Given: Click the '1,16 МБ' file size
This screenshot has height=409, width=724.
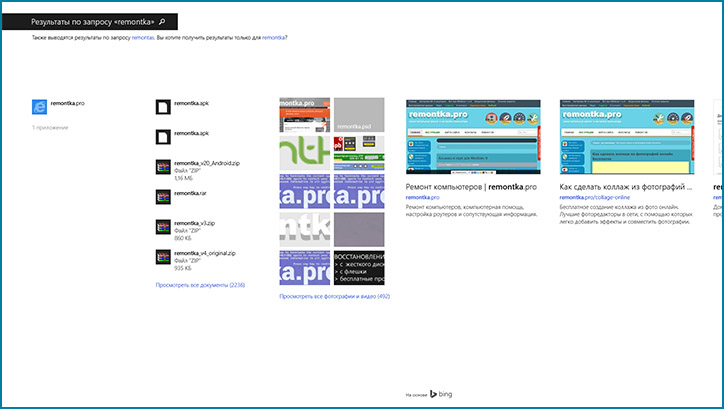Looking at the screenshot, I should (183, 178).
